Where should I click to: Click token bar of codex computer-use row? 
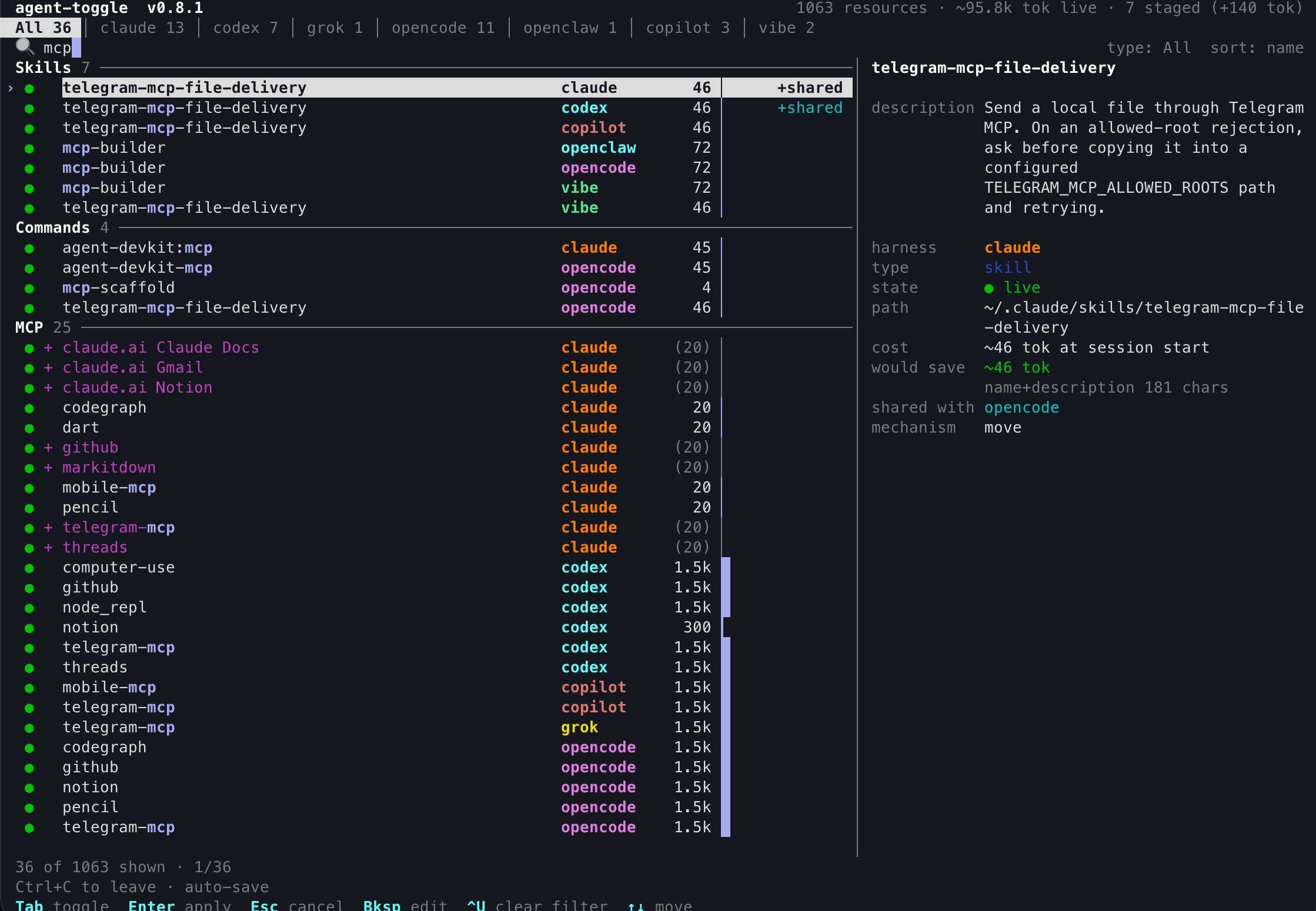point(726,568)
